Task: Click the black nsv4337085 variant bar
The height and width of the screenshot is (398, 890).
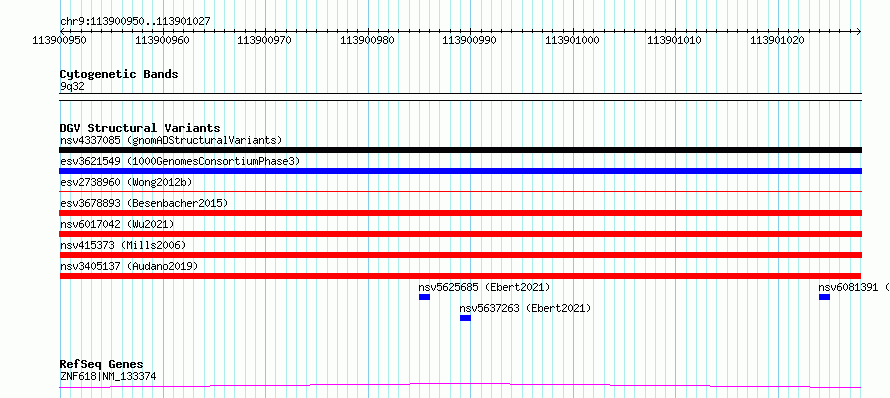Action: pyautogui.click(x=461, y=150)
